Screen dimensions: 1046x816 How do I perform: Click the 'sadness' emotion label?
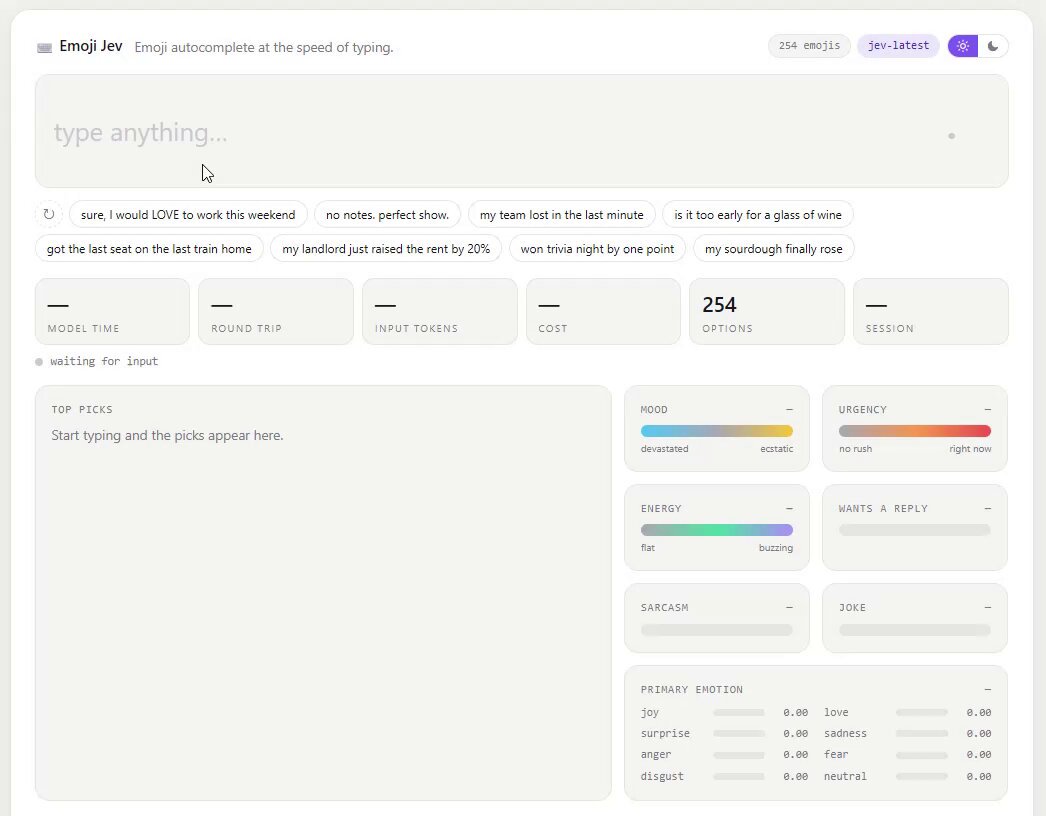click(845, 733)
